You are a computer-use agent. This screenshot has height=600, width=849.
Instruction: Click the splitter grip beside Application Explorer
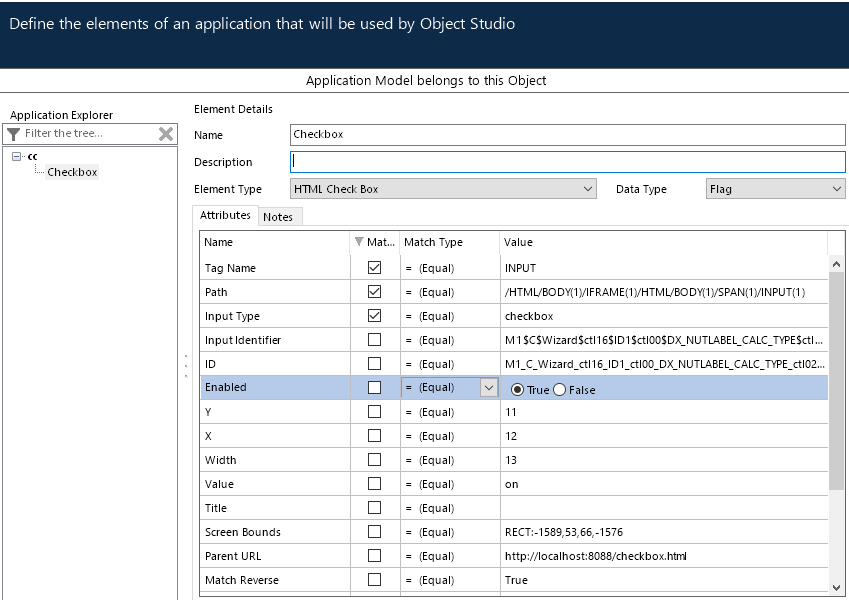[186, 366]
